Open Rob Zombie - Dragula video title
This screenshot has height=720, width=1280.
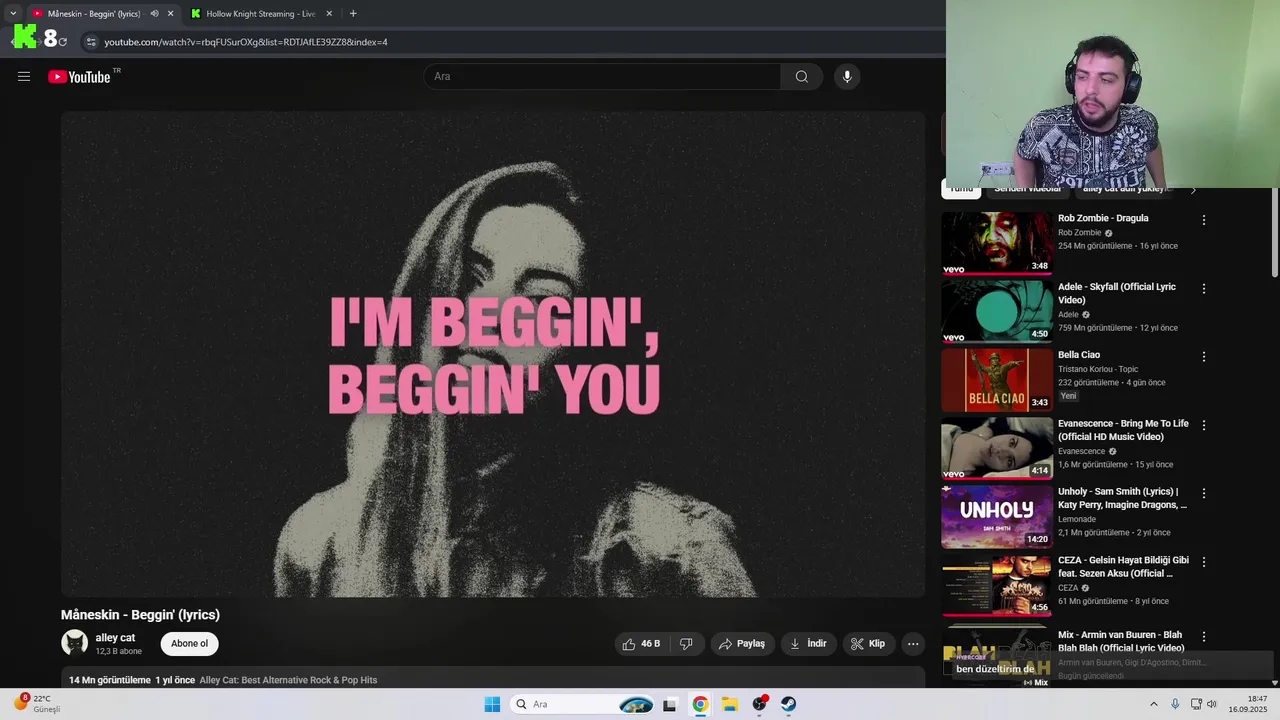[1103, 218]
